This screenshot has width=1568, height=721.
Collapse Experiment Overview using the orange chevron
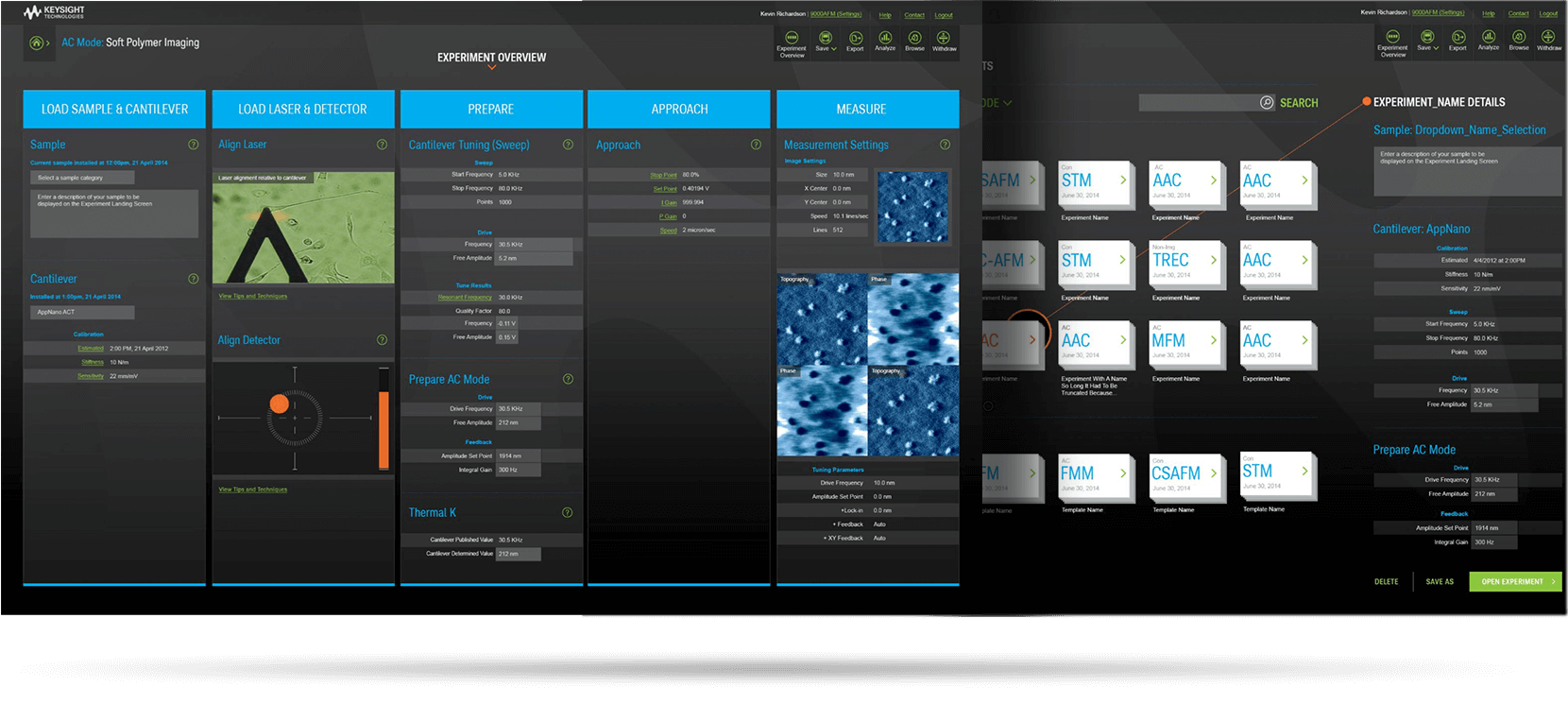(x=491, y=68)
